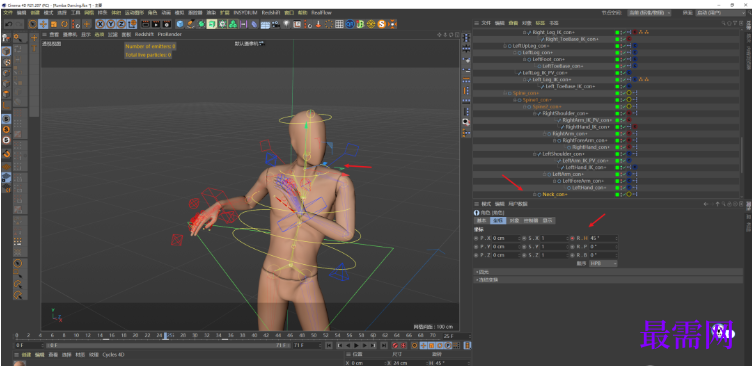Open ProRender menu in viewport
This screenshot has height=366, width=752.
point(170,35)
